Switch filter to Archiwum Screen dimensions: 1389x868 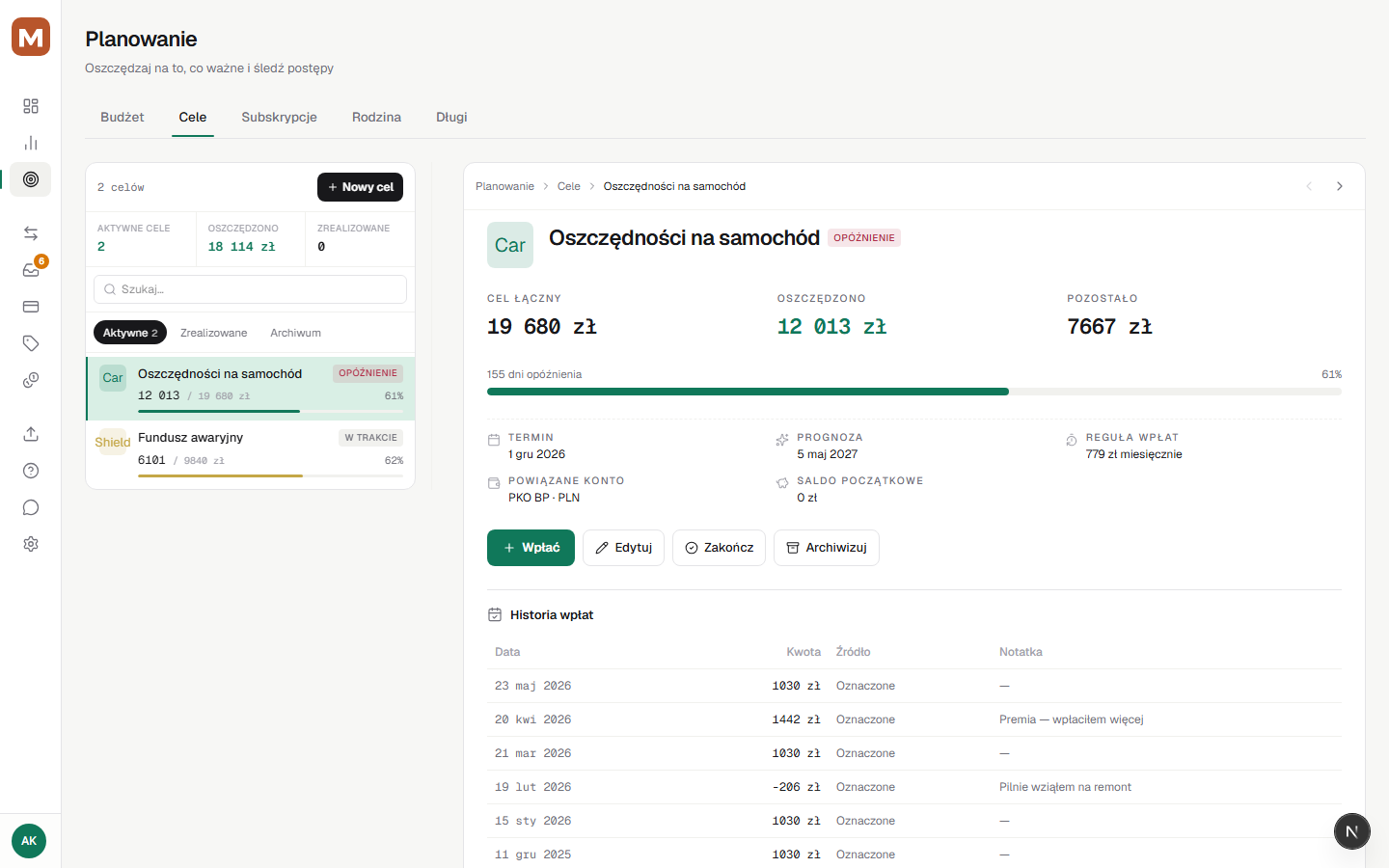tap(295, 333)
